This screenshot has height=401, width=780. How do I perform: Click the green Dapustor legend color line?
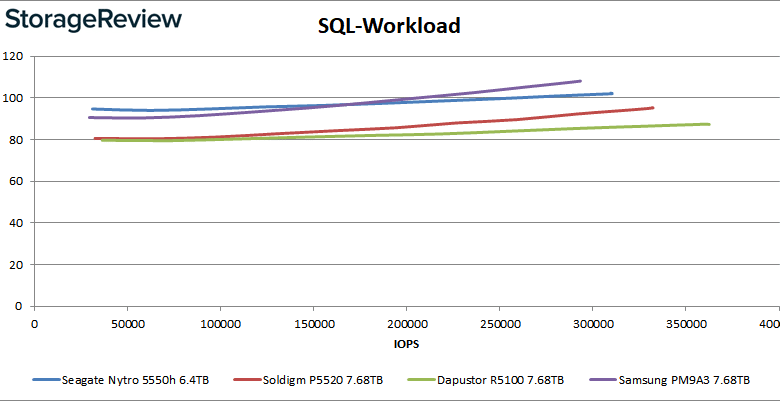(421, 380)
